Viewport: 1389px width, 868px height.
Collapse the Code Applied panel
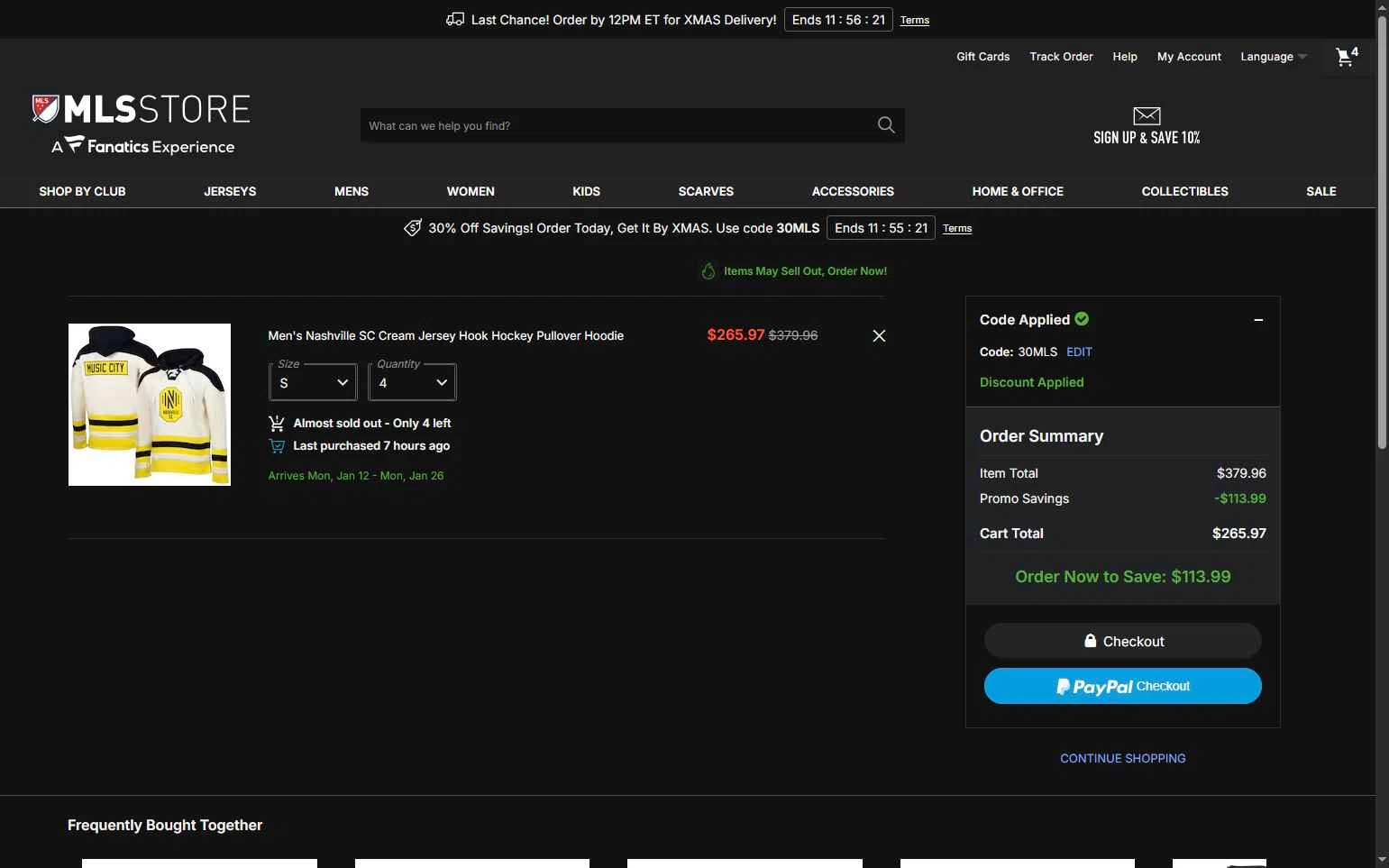1258,320
